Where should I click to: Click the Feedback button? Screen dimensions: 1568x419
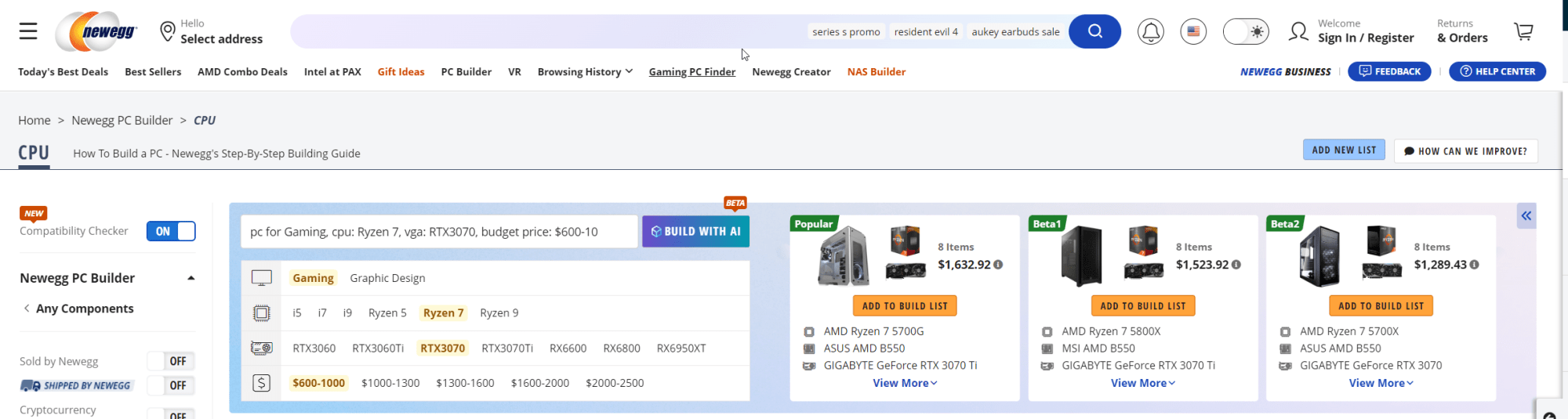click(x=1389, y=71)
